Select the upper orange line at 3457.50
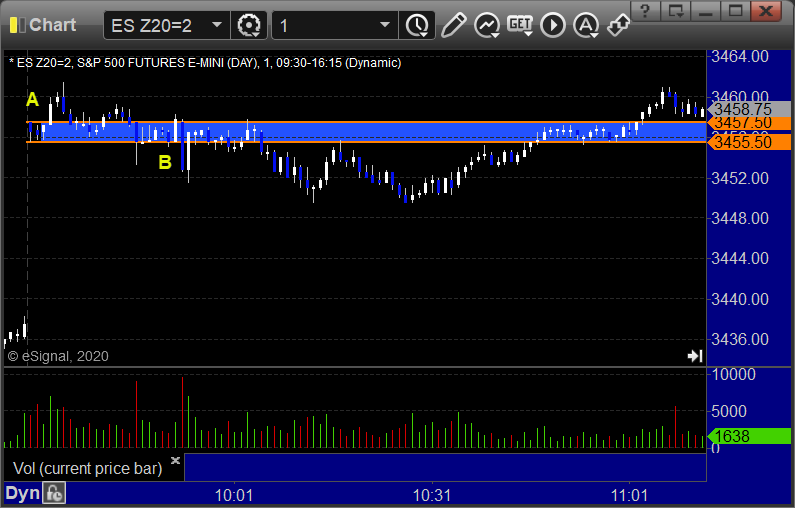 point(366,122)
